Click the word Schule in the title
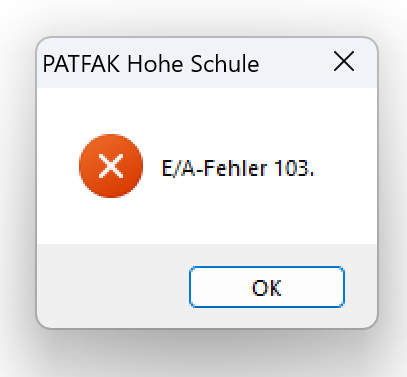 [x=225, y=63]
